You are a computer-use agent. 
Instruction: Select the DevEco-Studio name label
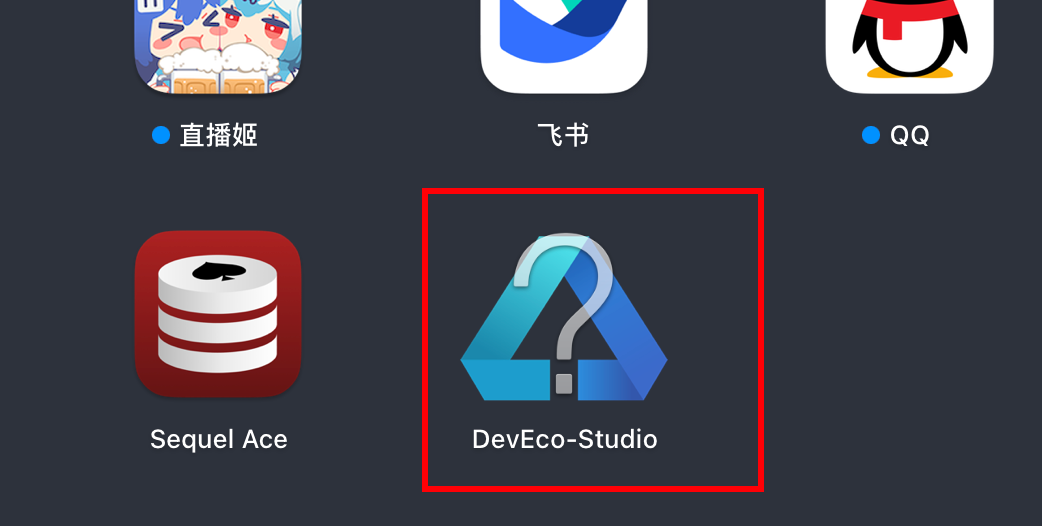(x=564, y=439)
